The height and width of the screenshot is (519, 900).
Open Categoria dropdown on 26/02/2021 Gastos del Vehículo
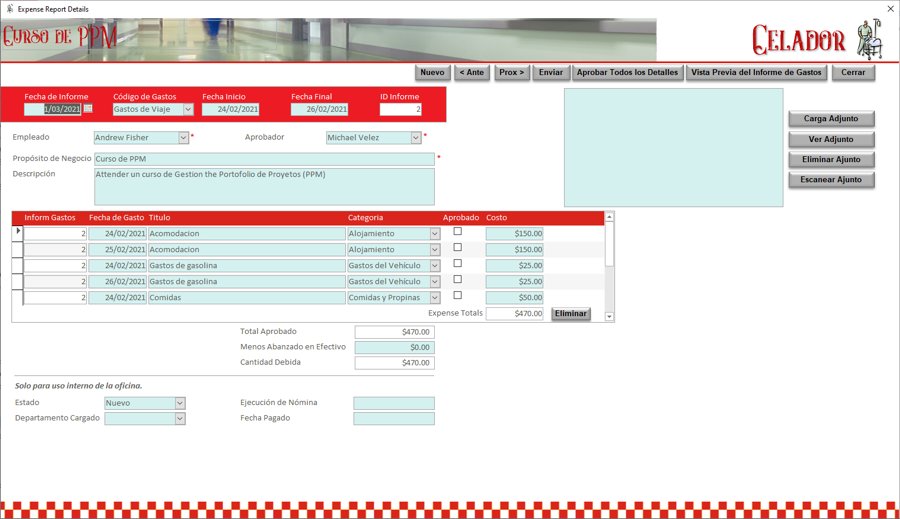(x=435, y=282)
